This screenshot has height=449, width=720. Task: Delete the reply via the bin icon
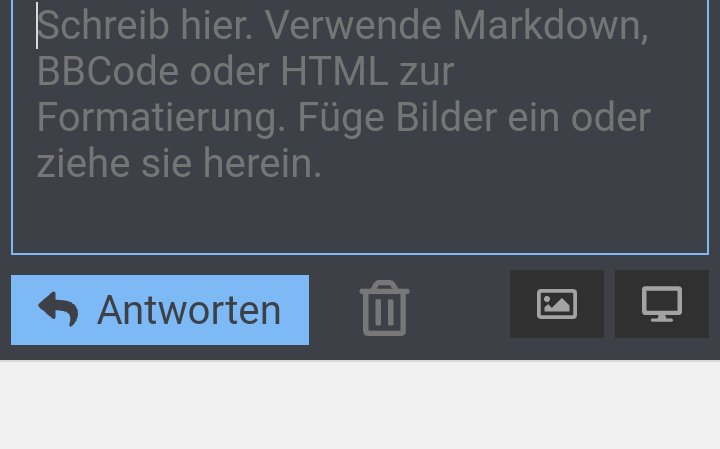tap(384, 308)
